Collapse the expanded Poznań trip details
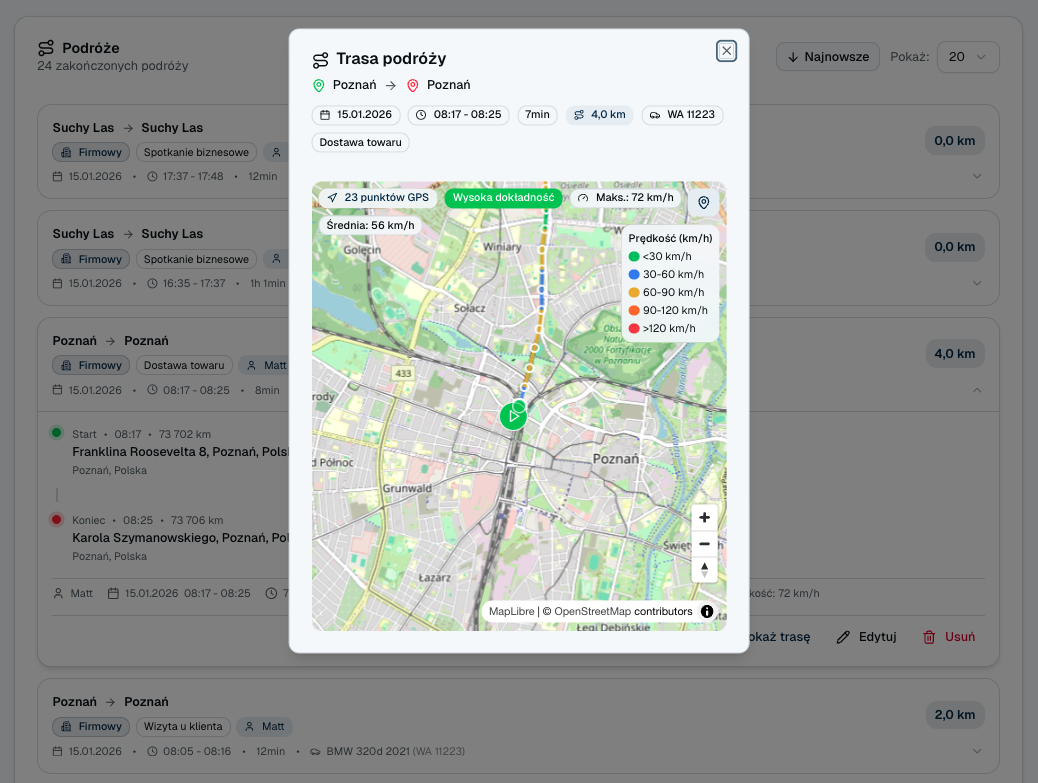Image resolution: width=1038 pixels, height=783 pixels. (x=977, y=389)
